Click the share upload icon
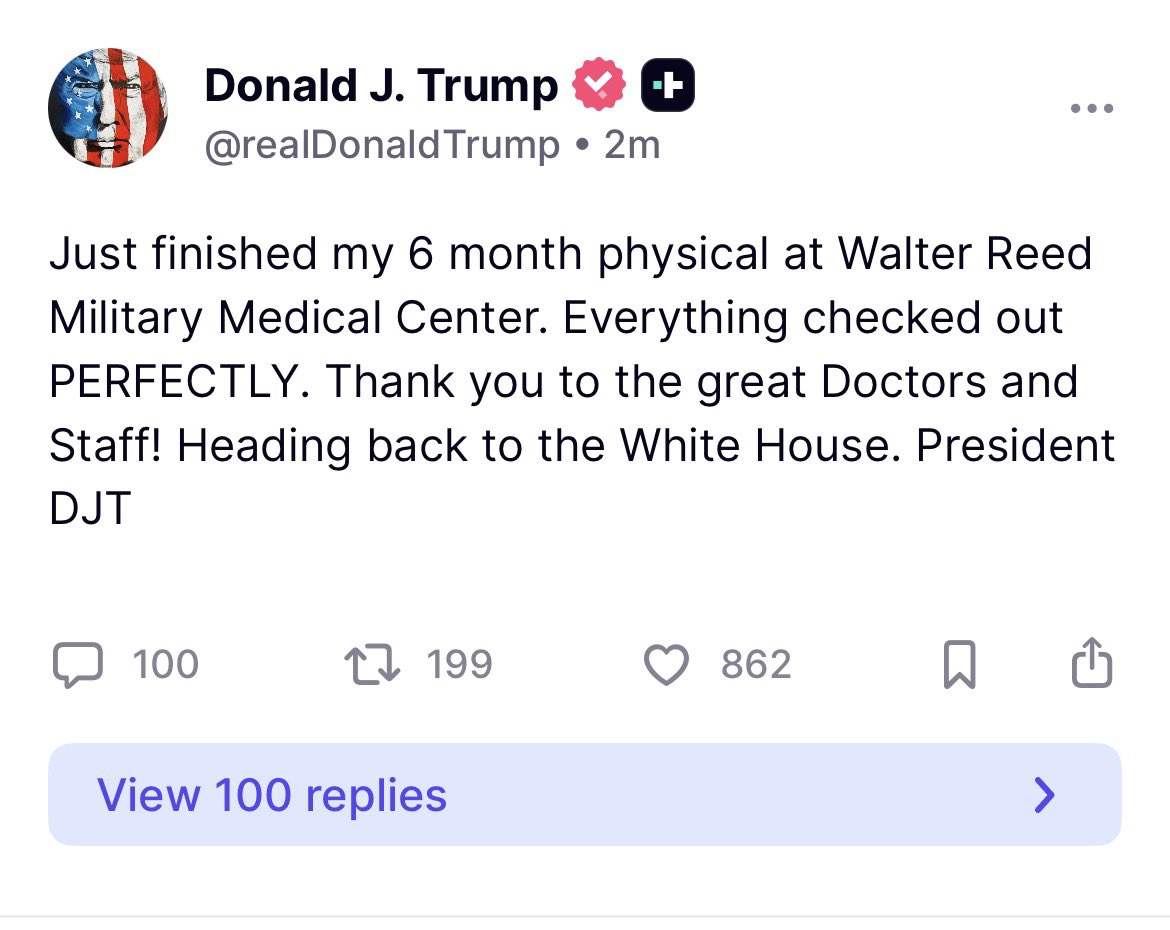Screen dimensions: 1170x930 point(1092,662)
